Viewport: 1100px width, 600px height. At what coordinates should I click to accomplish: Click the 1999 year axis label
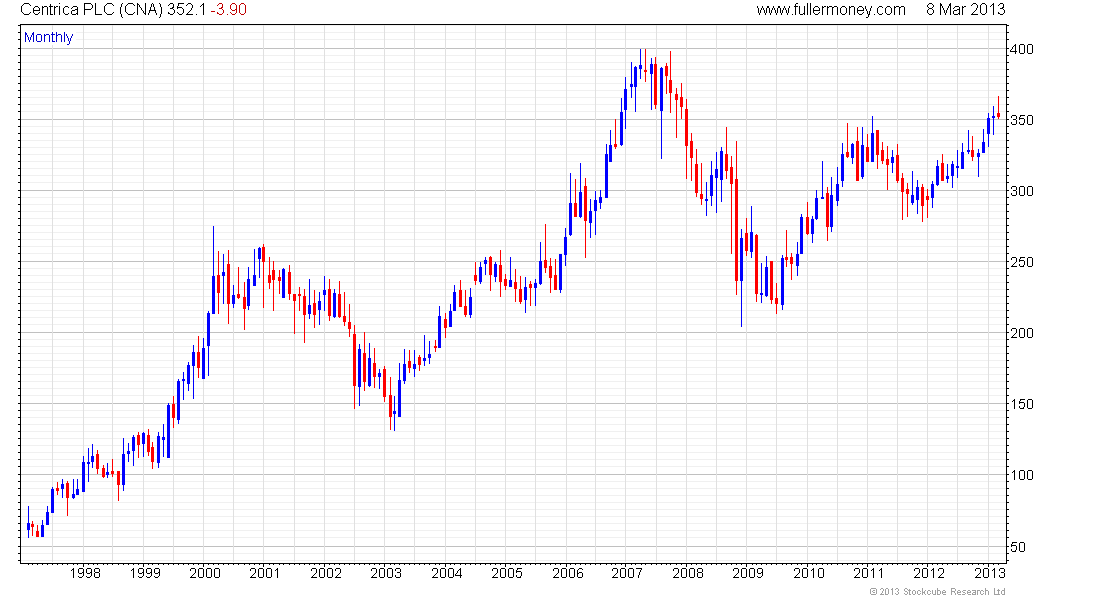click(145, 573)
